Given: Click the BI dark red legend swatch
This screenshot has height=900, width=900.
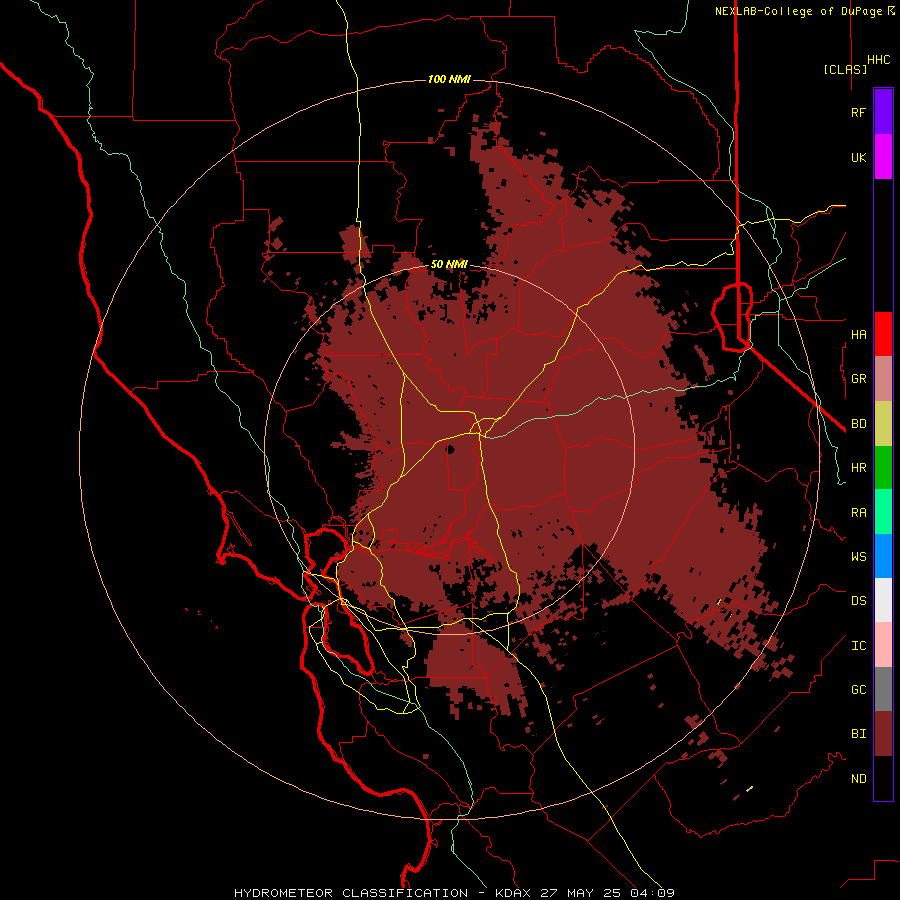Looking at the screenshot, I should [883, 734].
